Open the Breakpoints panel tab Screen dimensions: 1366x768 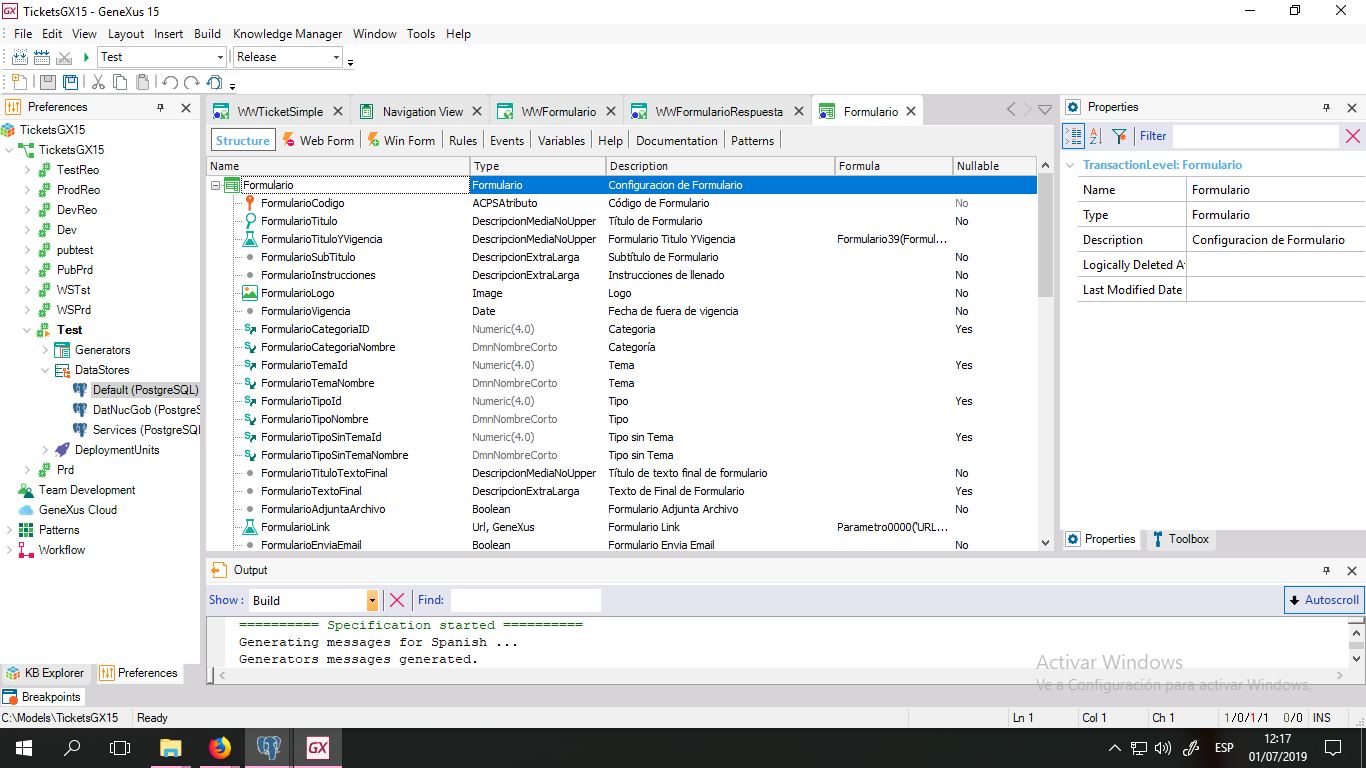42,697
